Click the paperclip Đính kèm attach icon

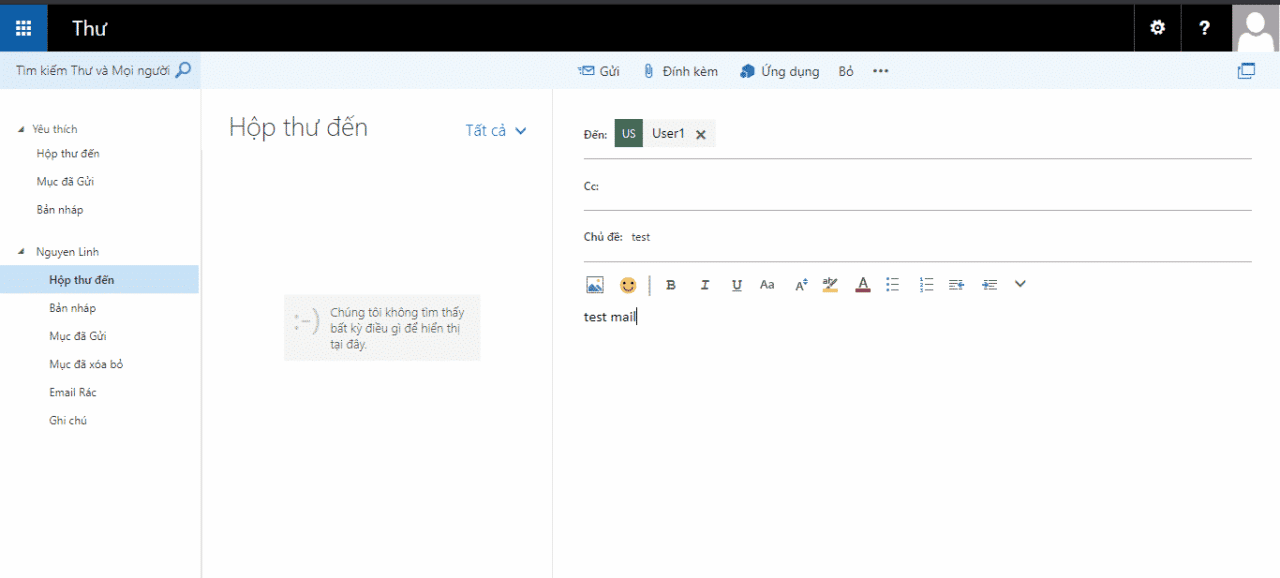(648, 71)
